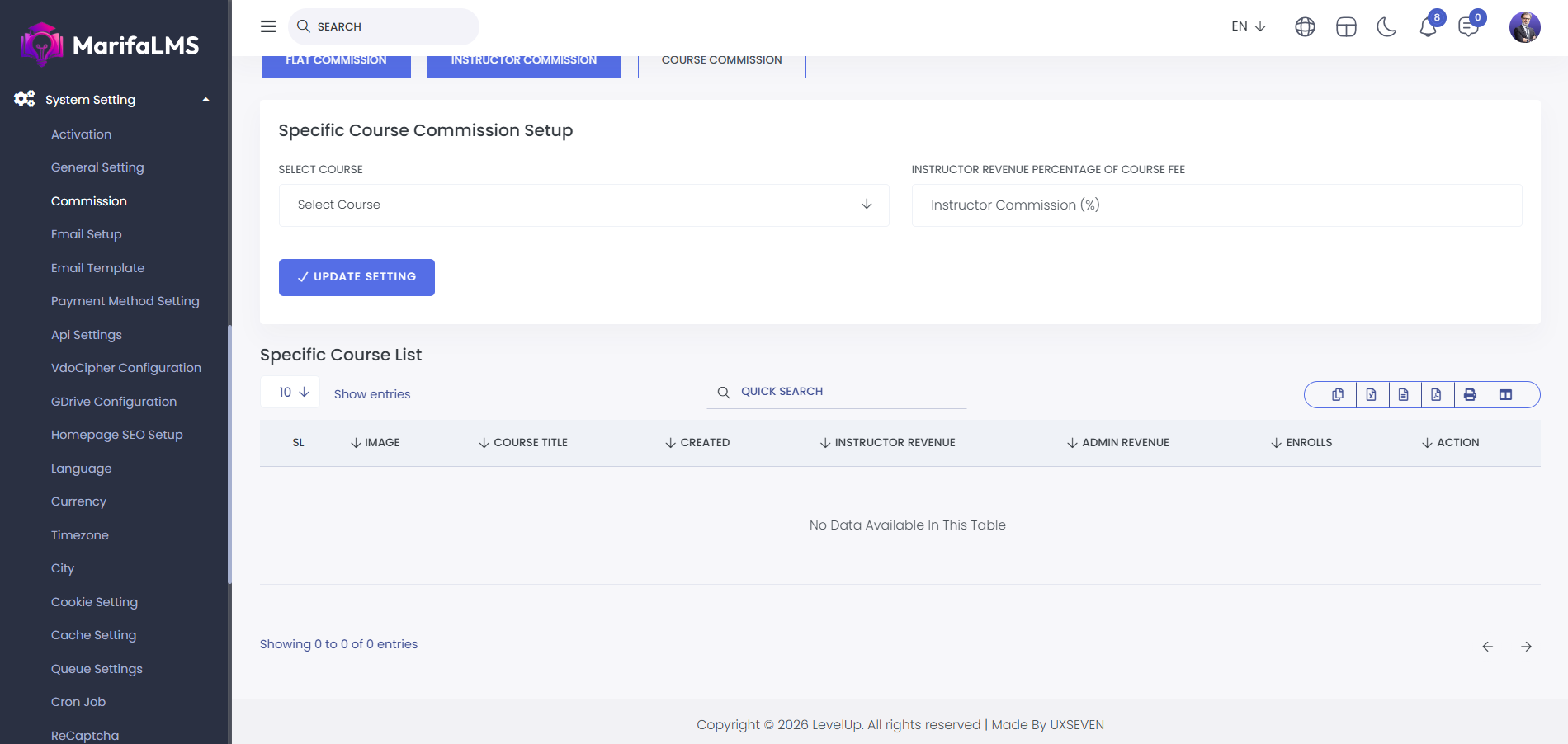1568x744 pixels.
Task: Click the notifications bell icon
Action: tap(1428, 27)
